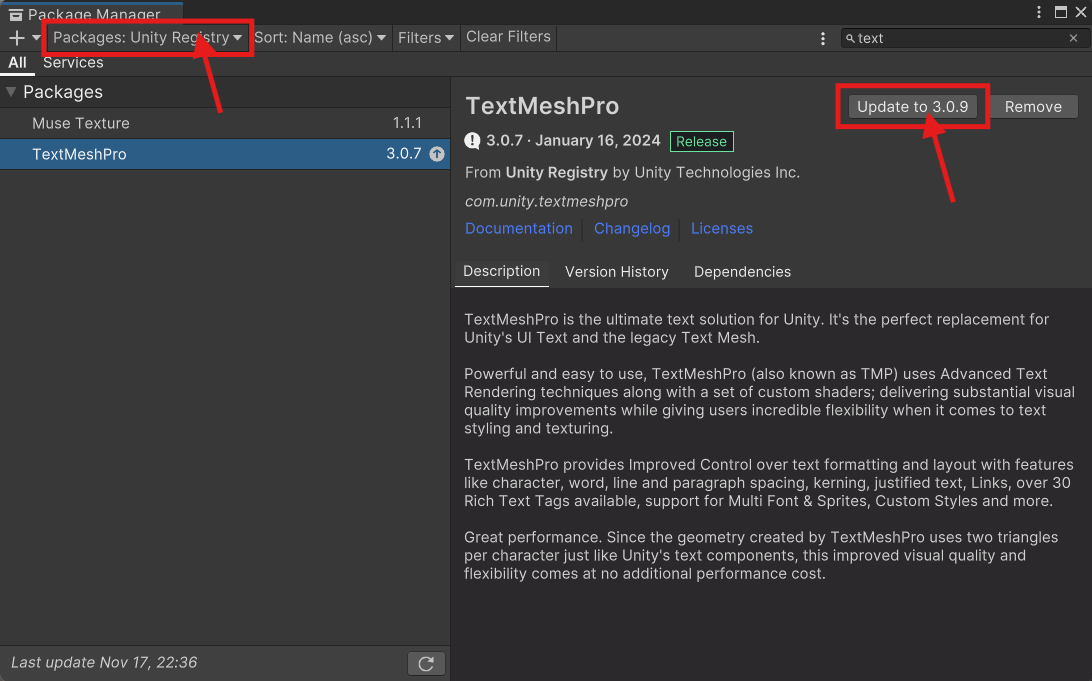Switch to the Dependencies tab
The width and height of the screenshot is (1092, 681).
click(x=742, y=272)
